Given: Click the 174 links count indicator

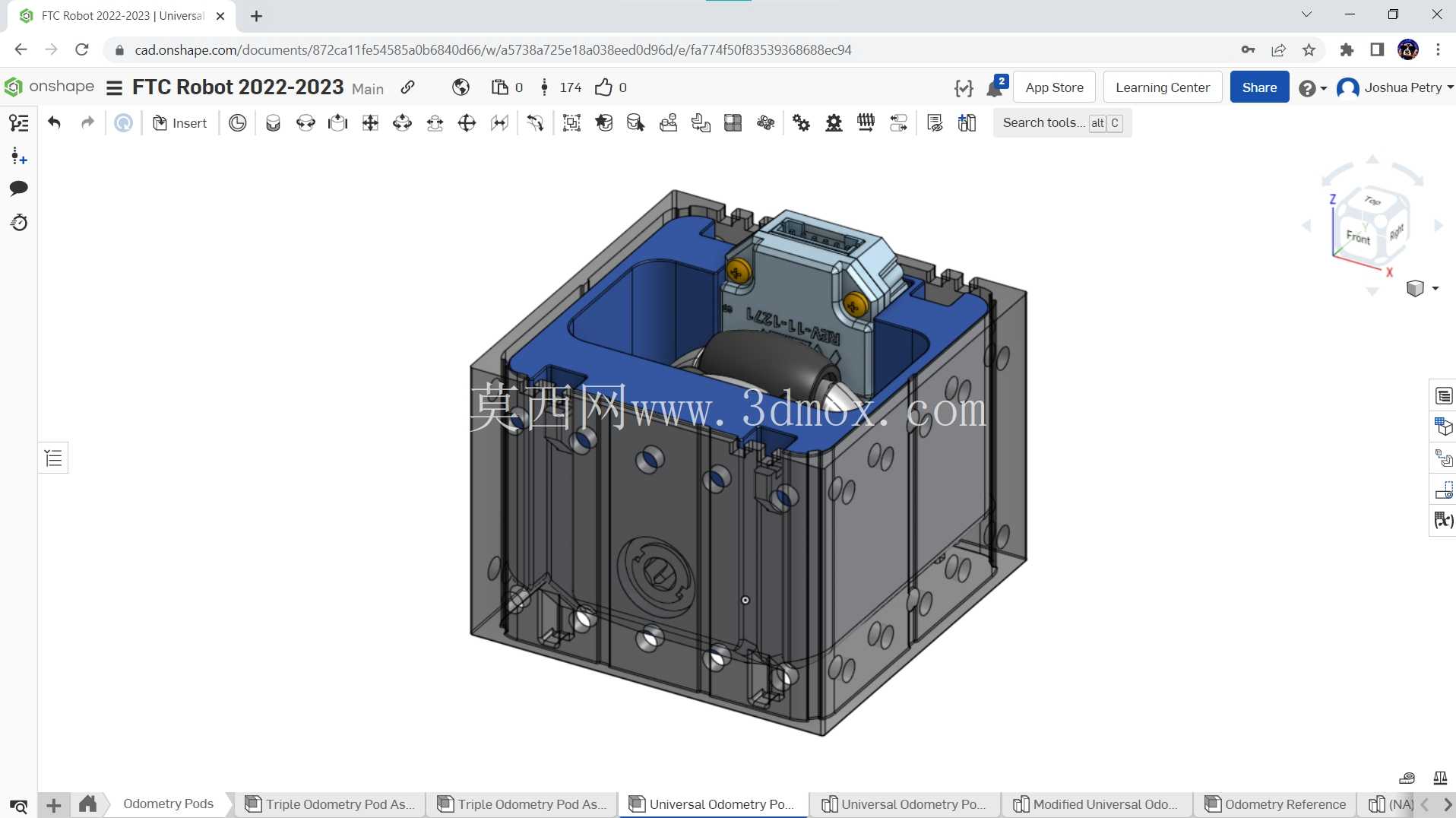Looking at the screenshot, I should (561, 87).
